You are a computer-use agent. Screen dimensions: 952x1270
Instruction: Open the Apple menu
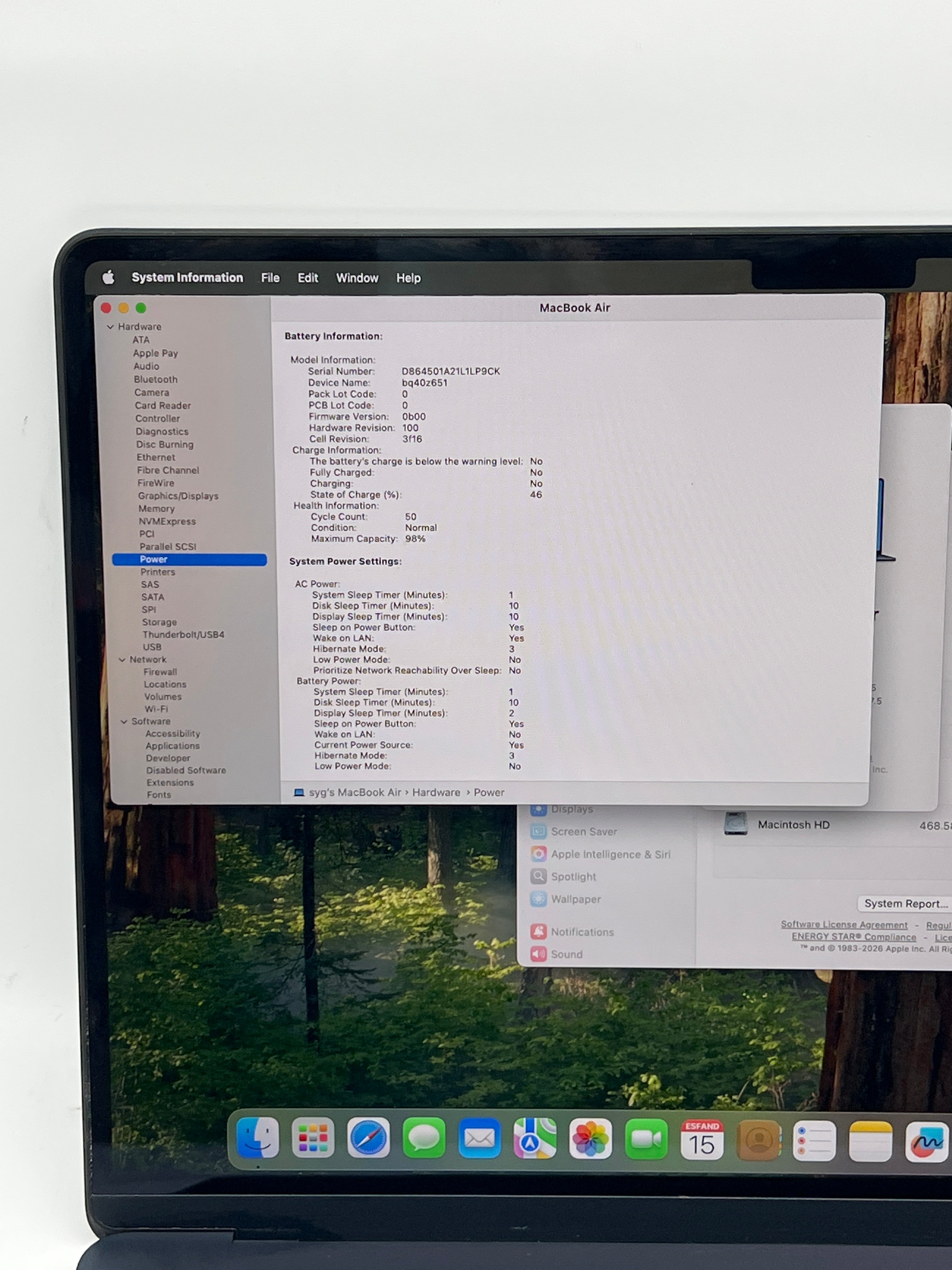click(109, 277)
